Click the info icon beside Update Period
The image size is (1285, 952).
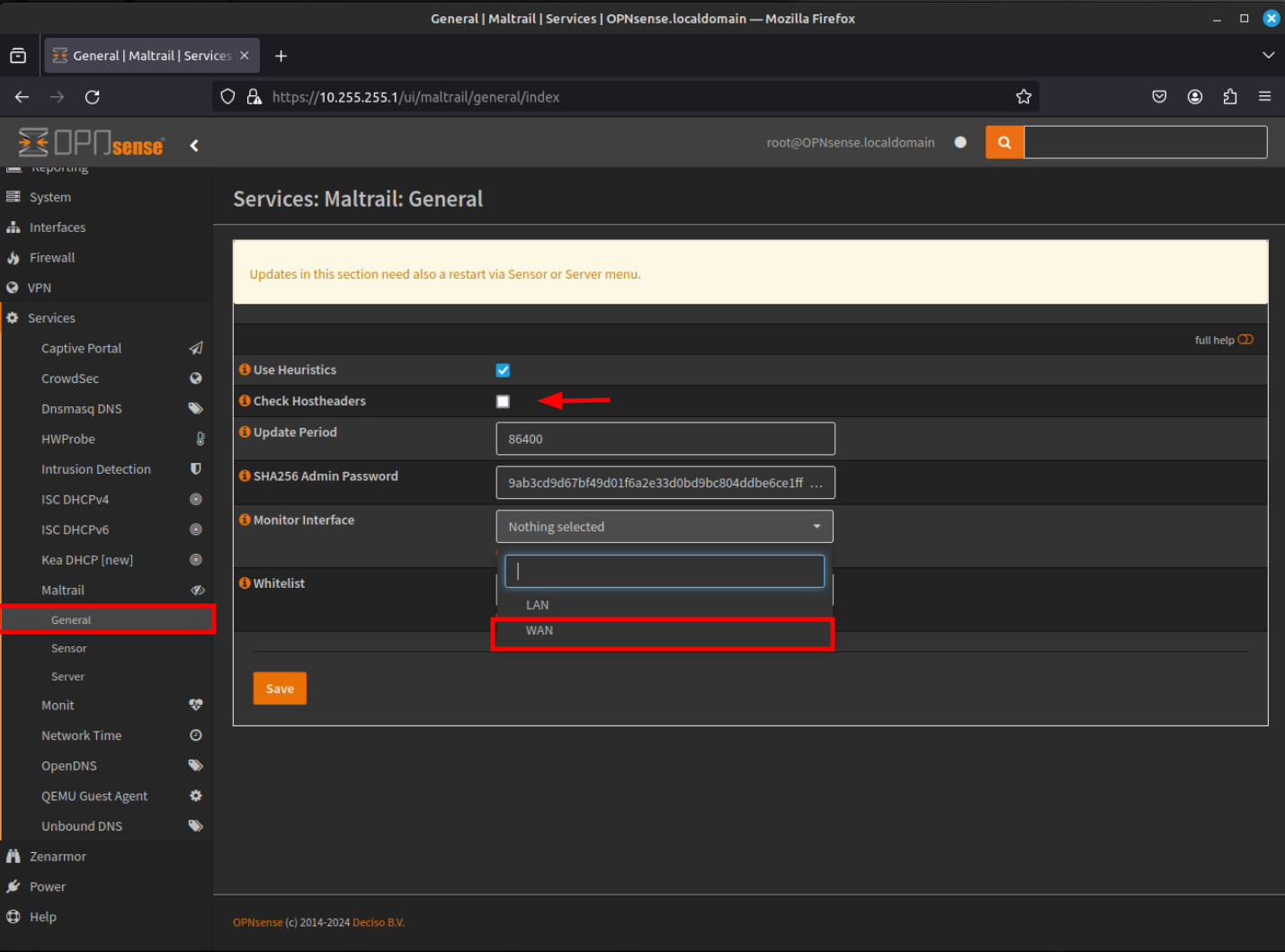point(245,432)
